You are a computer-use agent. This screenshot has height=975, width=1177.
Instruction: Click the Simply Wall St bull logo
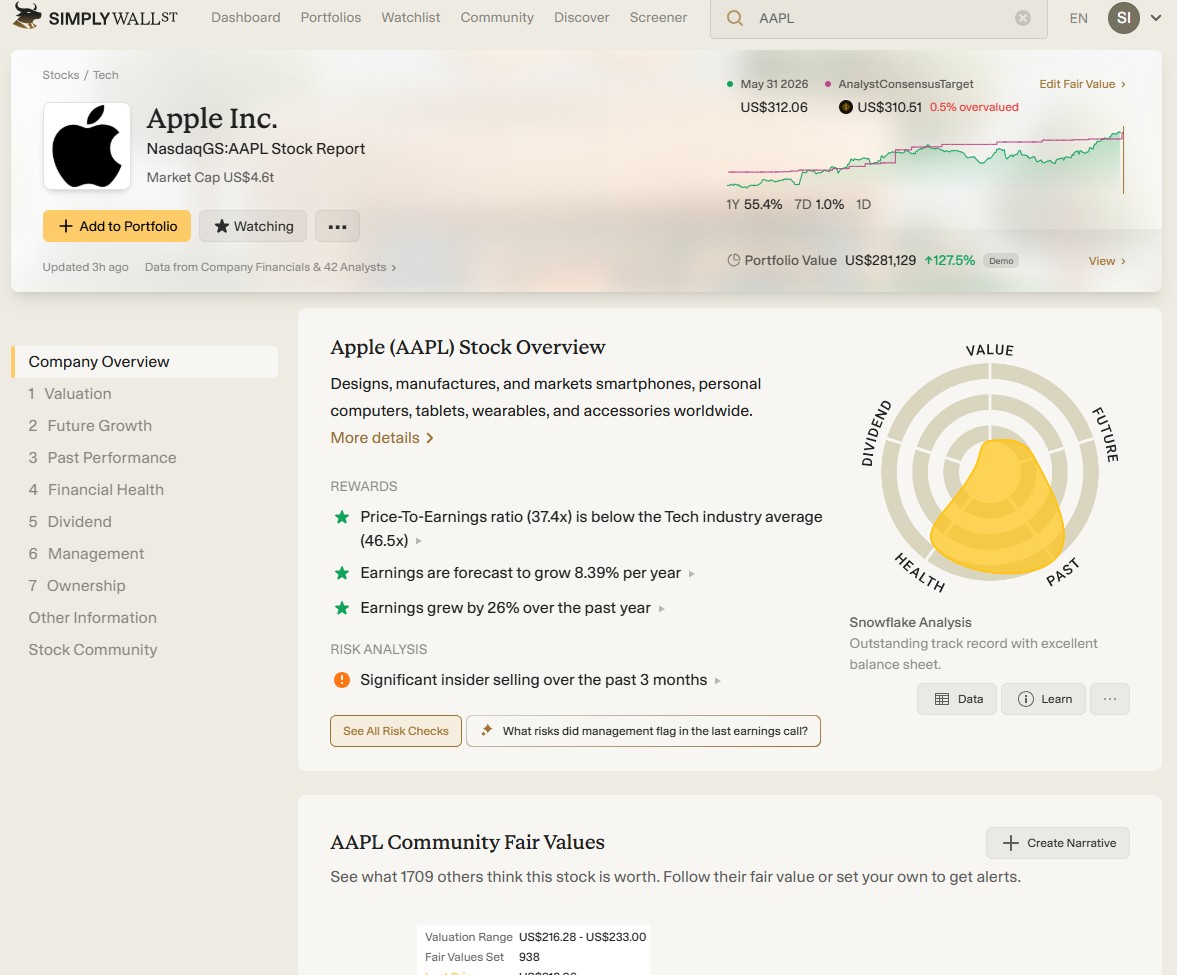[x=27, y=15]
